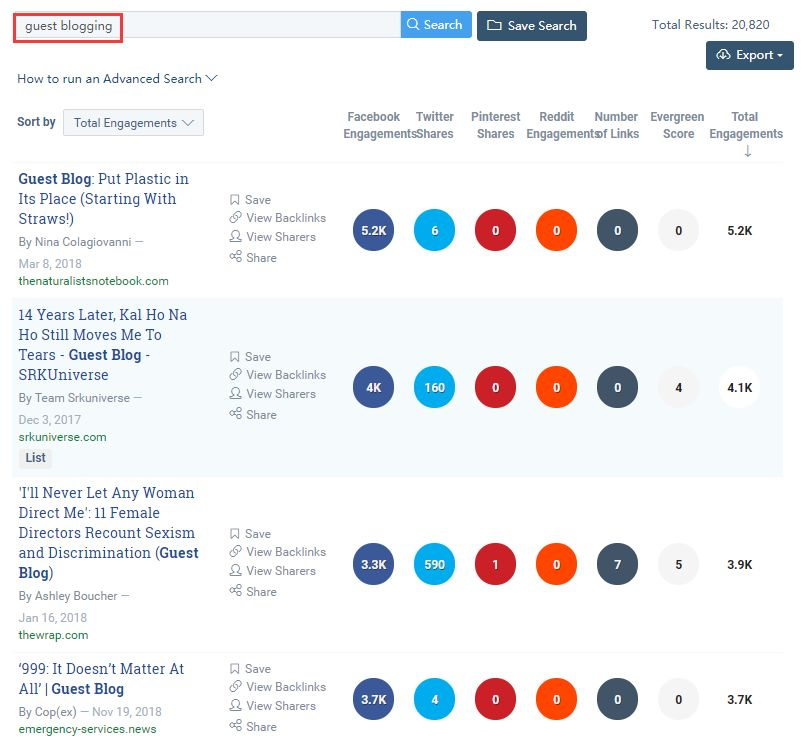View Backlinks for Female Directors article
The image size is (803, 744).
point(278,552)
